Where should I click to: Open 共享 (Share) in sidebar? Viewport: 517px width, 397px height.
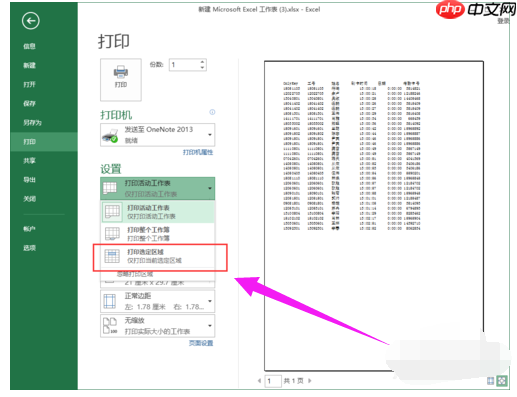[x=29, y=161]
